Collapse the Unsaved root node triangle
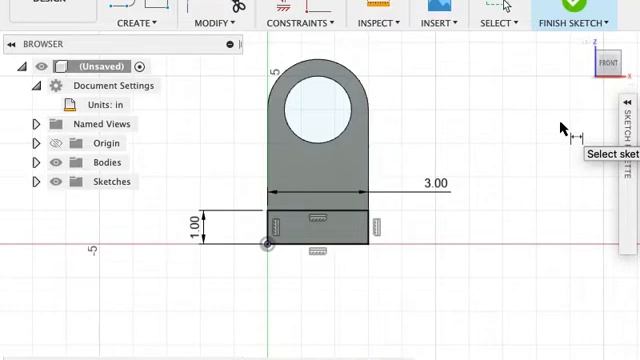The width and height of the screenshot is (640, 360). point(22,66)
